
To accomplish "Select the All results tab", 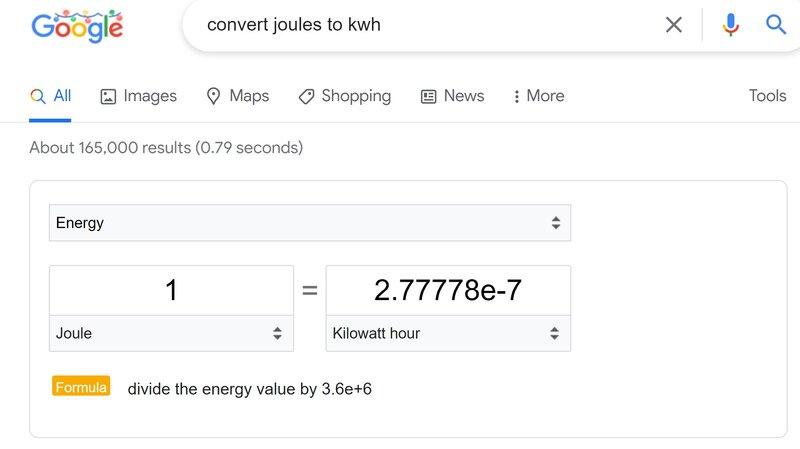I will (x=50, y=96).
